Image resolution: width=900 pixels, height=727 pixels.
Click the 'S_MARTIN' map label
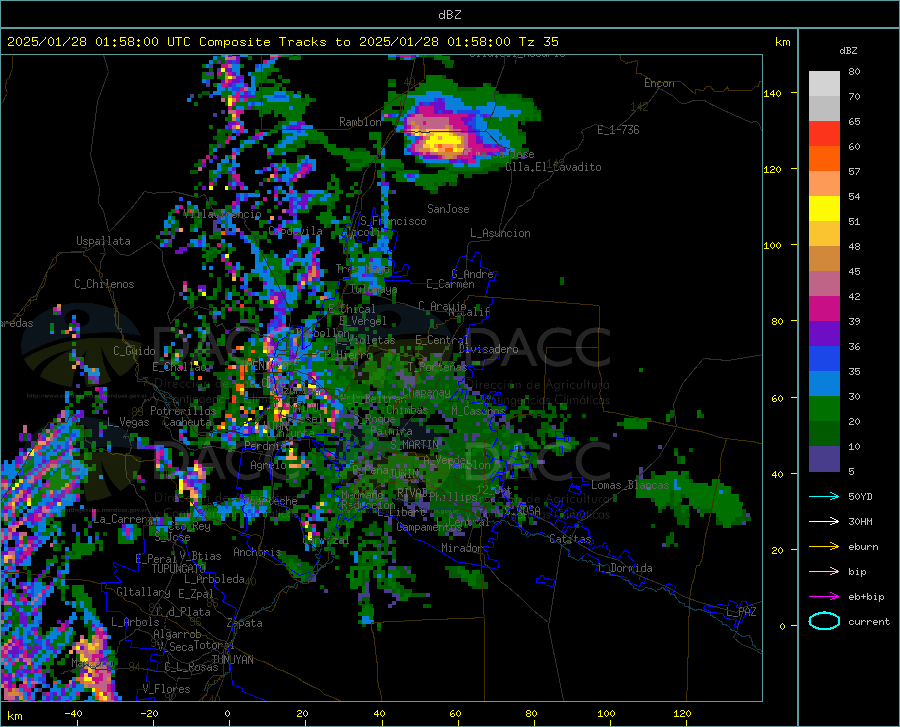(414, 445)
